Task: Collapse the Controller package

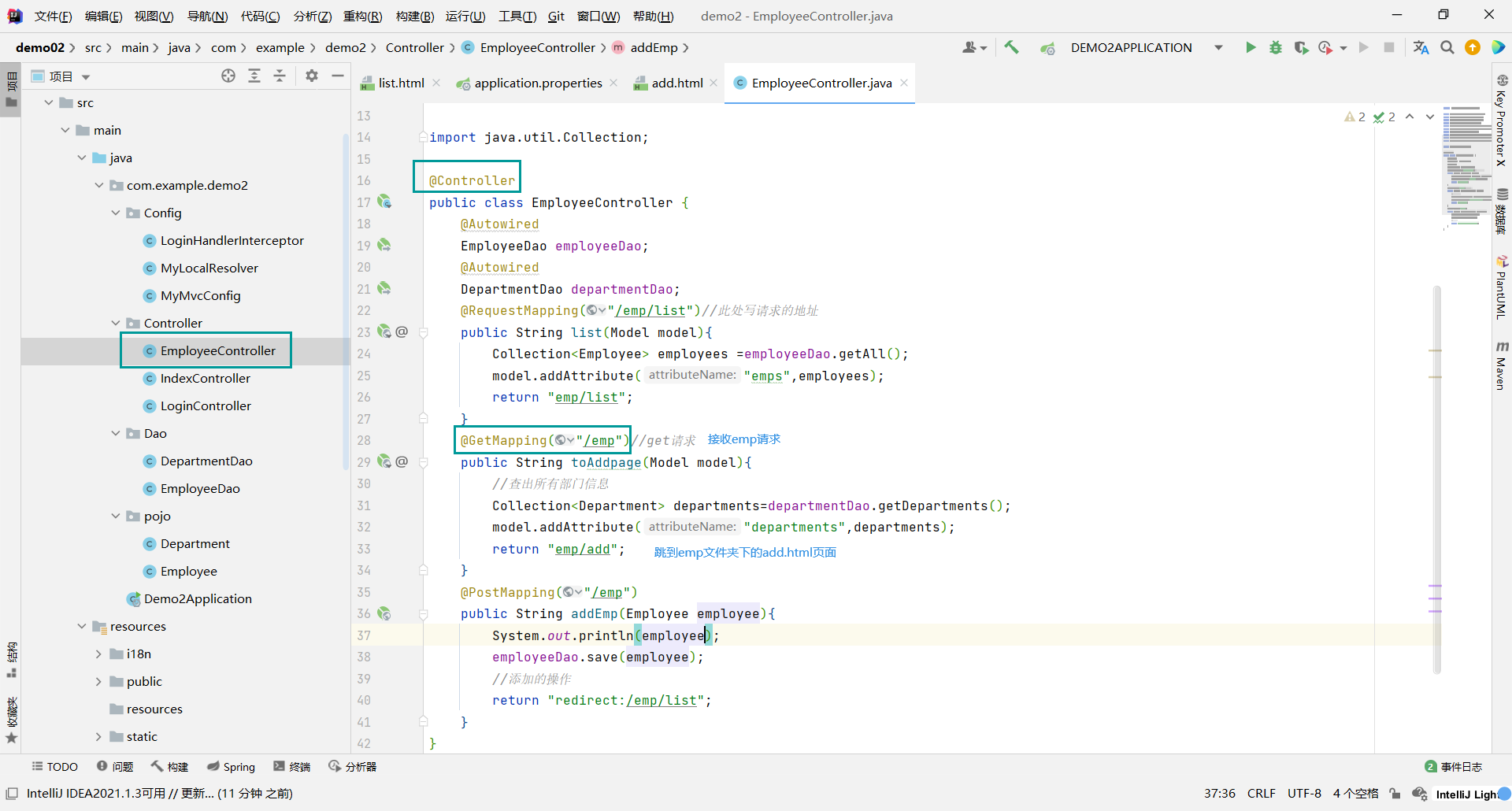Action: click(116, 323)
